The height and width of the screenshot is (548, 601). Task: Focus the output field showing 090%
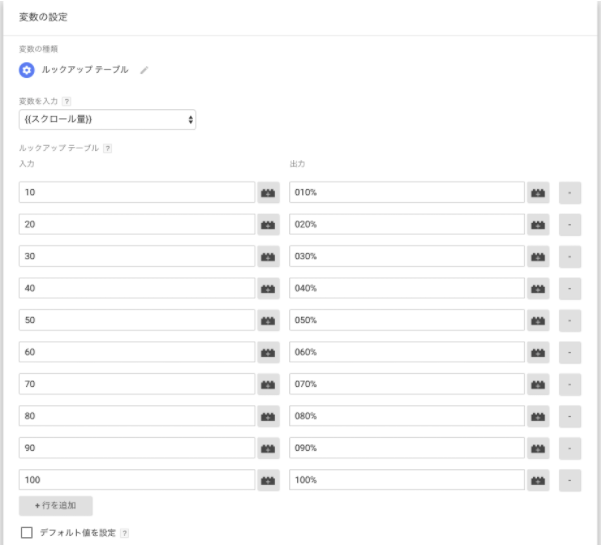pos(407,448)
